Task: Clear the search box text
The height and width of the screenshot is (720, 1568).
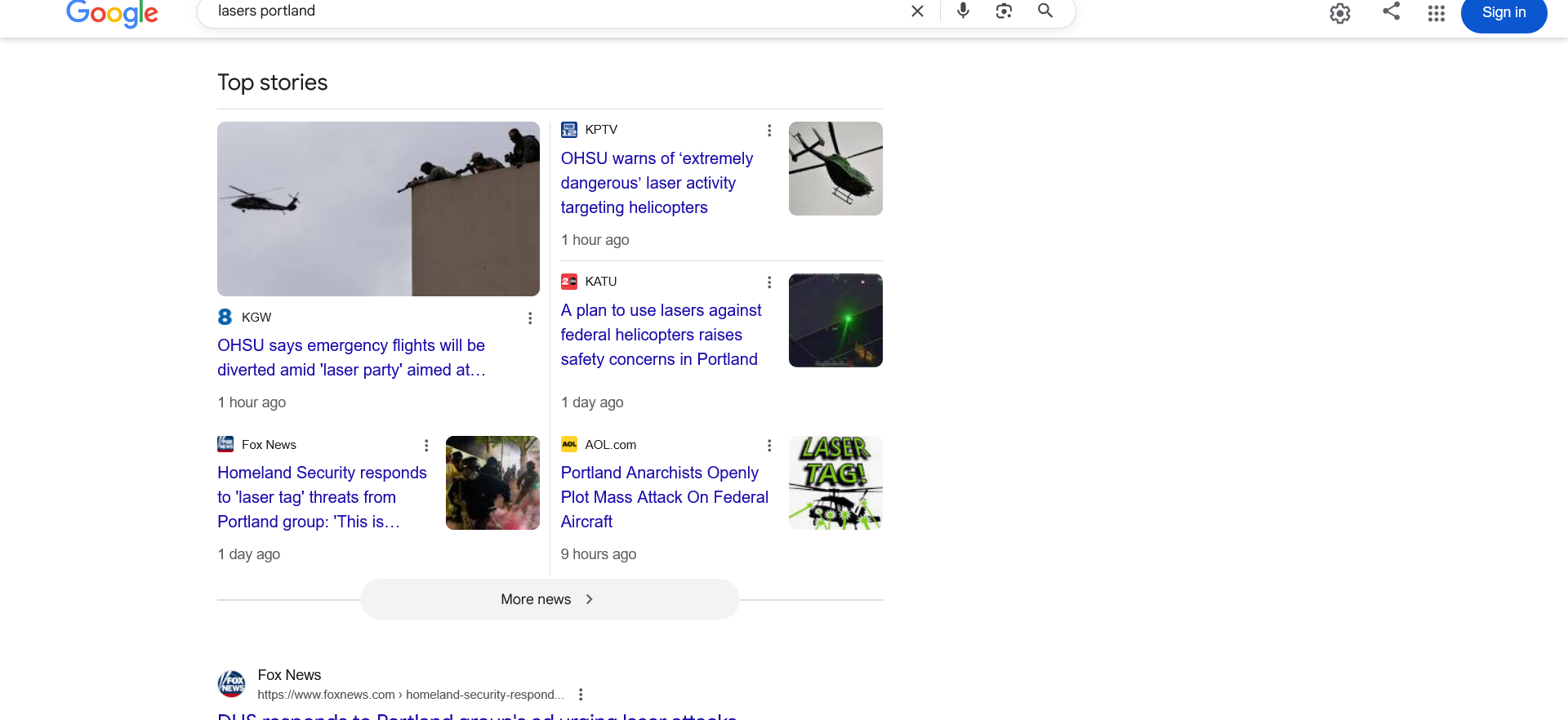Action: click(917, 11)
